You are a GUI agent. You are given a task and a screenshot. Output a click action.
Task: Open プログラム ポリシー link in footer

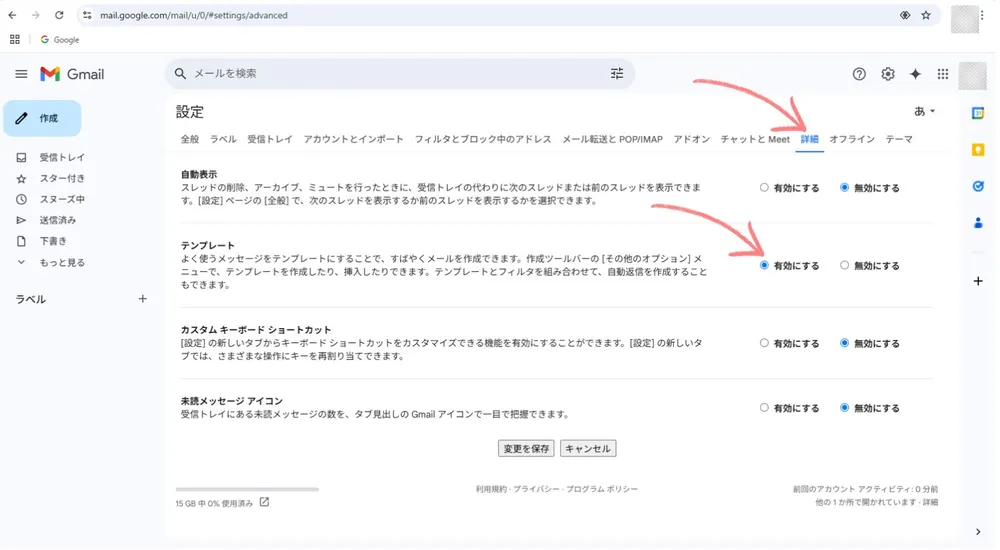pyautogui.click(x=602, y=489)
